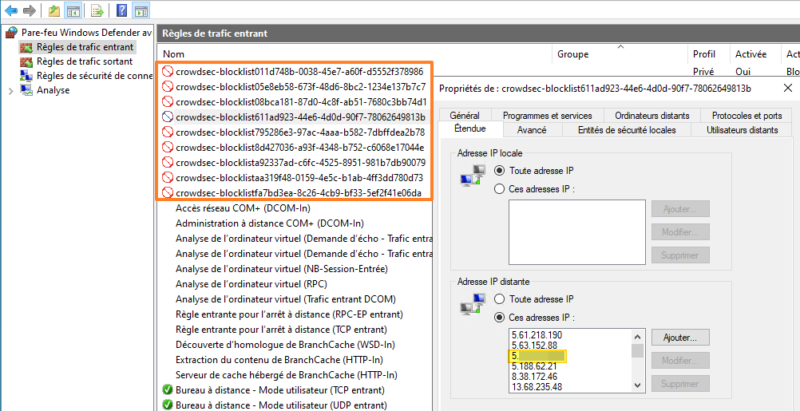The image size is (800, 411).
Task: Click the Export list toolbar icon
Action: click(x=98, y=10)
